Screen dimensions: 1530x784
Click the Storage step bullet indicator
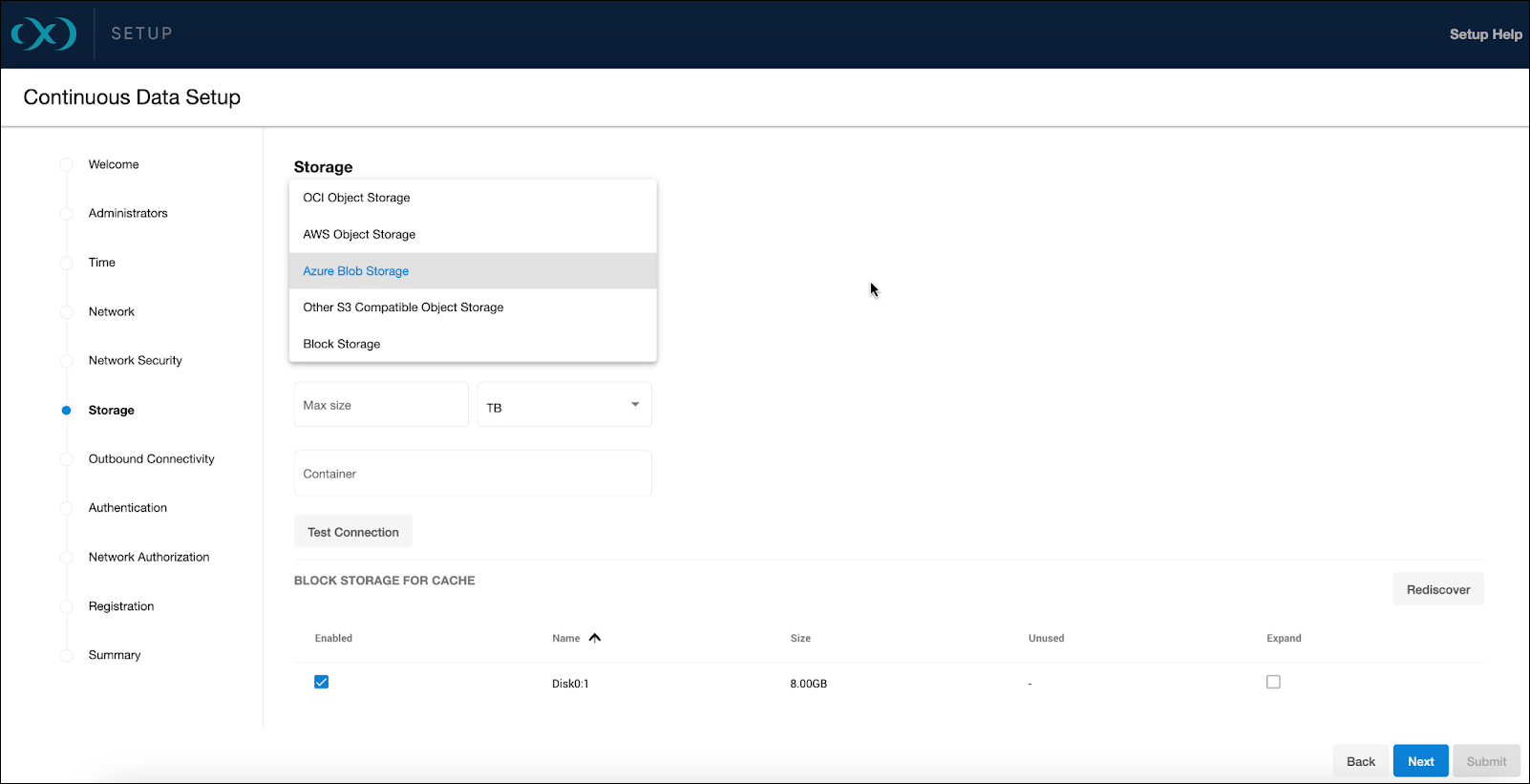(66, 411)
